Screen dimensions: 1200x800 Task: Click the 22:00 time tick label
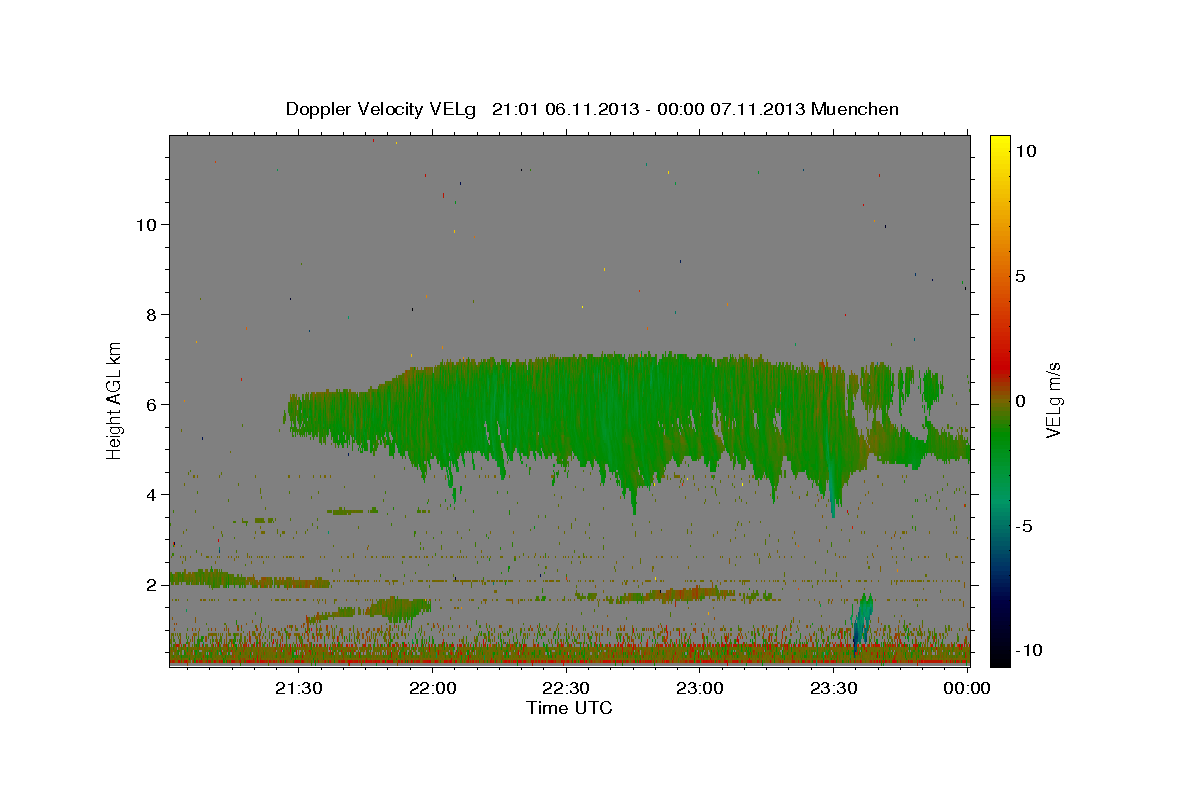(x=433, y=688)
